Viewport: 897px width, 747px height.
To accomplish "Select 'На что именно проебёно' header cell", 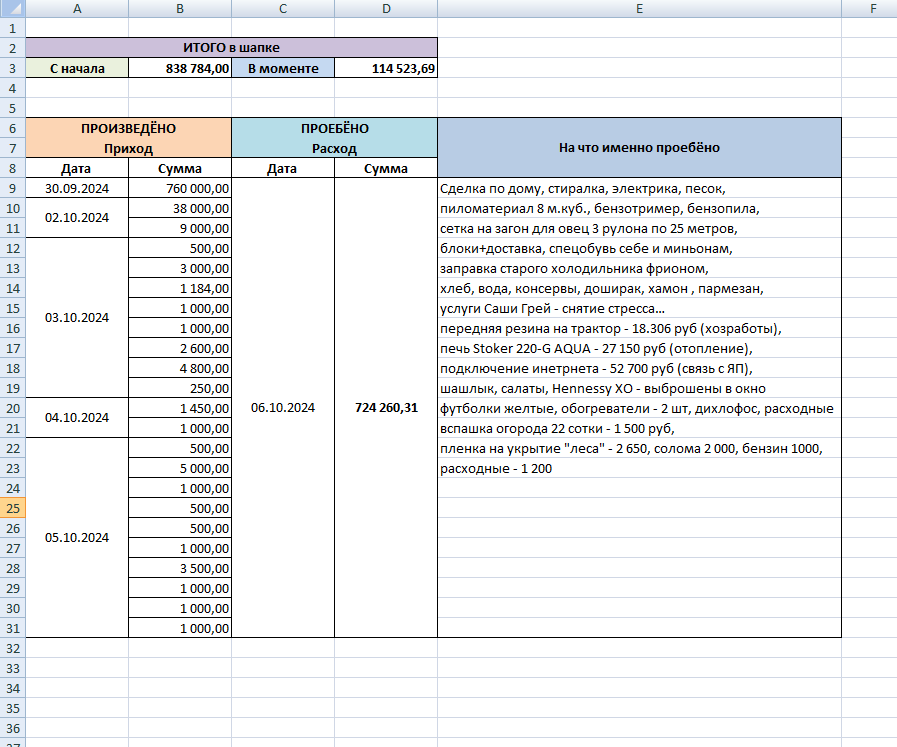I will (640, 148).
